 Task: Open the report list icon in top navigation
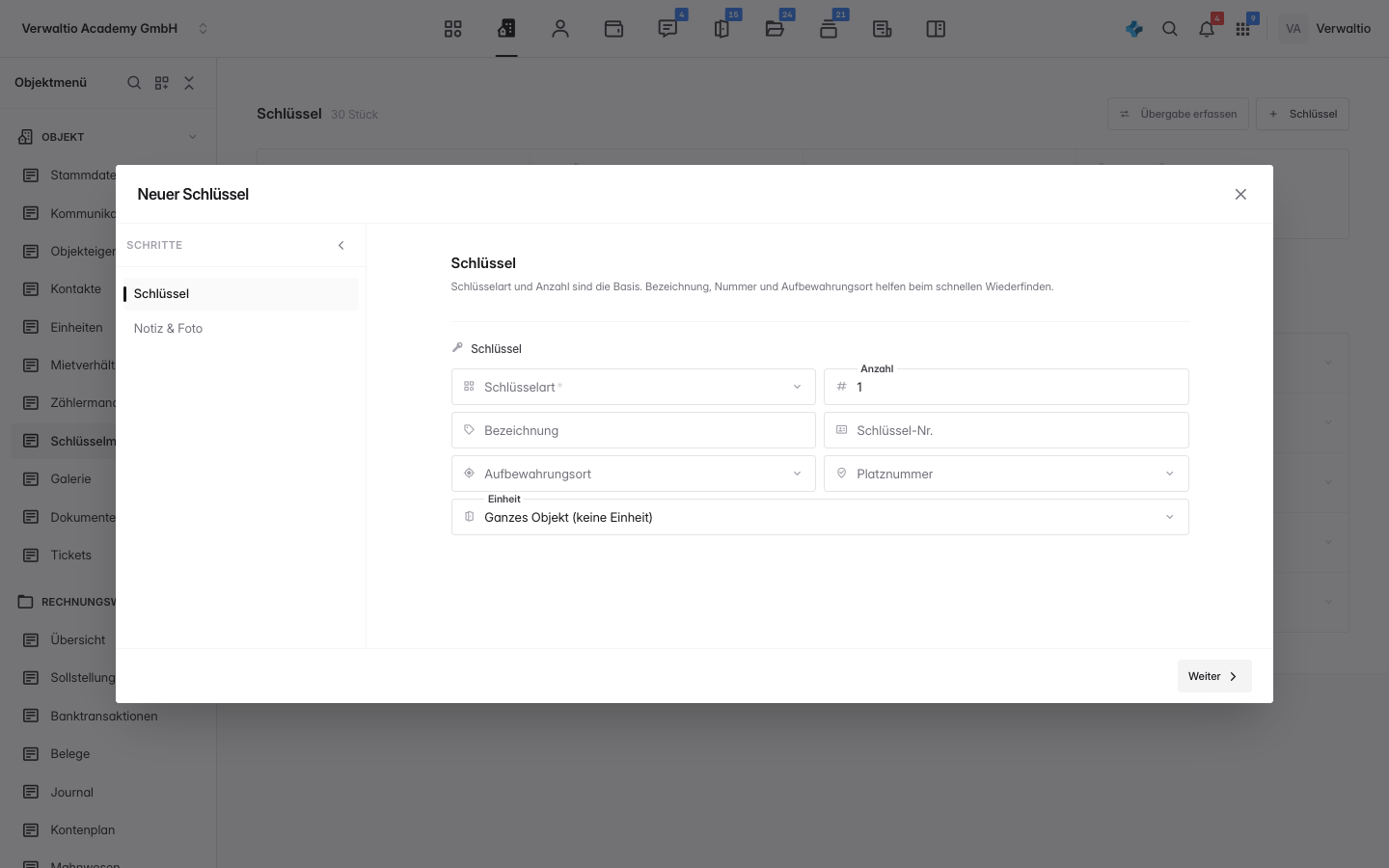click(x=882, y=29)
